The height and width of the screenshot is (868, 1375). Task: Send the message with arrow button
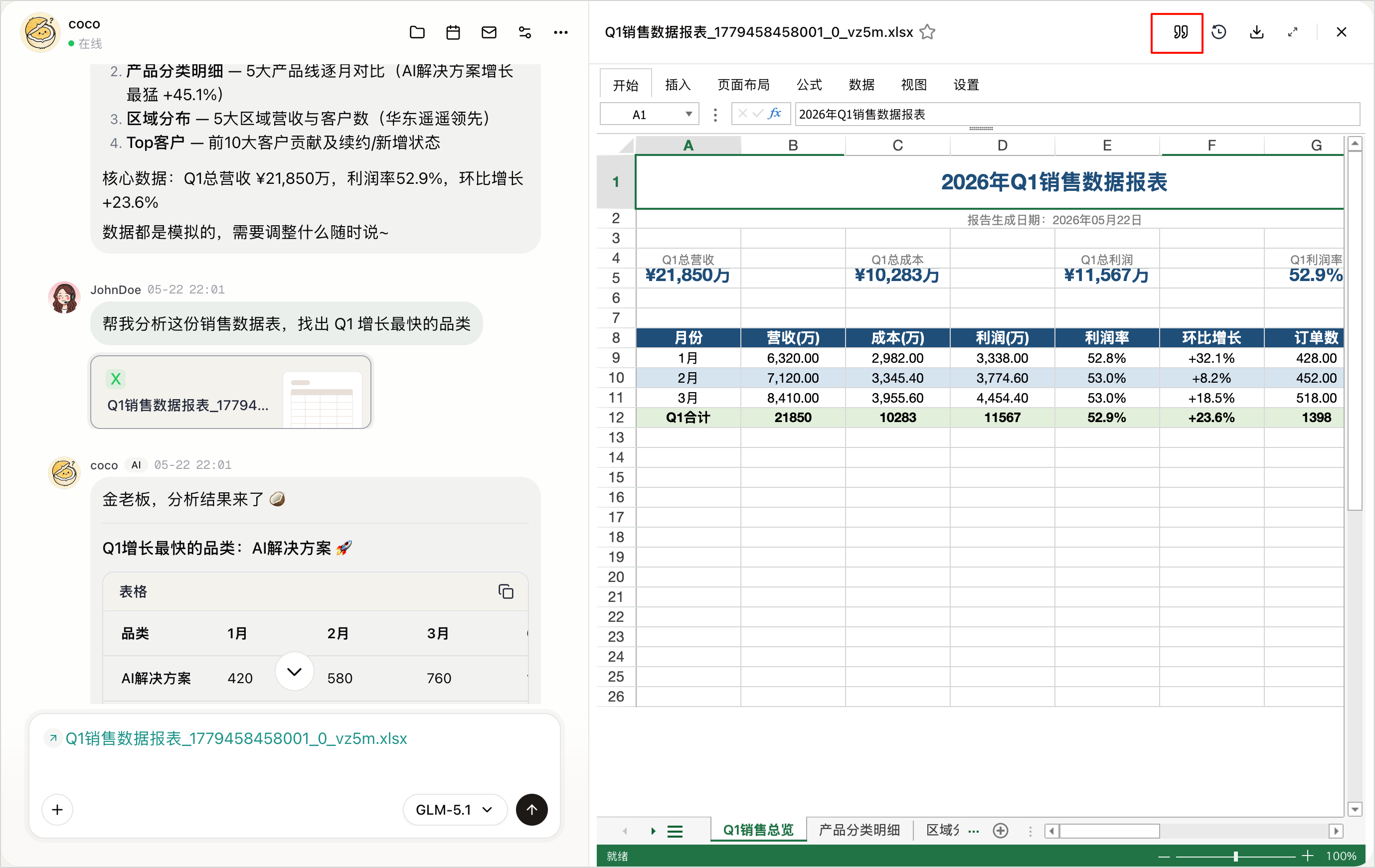[x=531, y=809]
